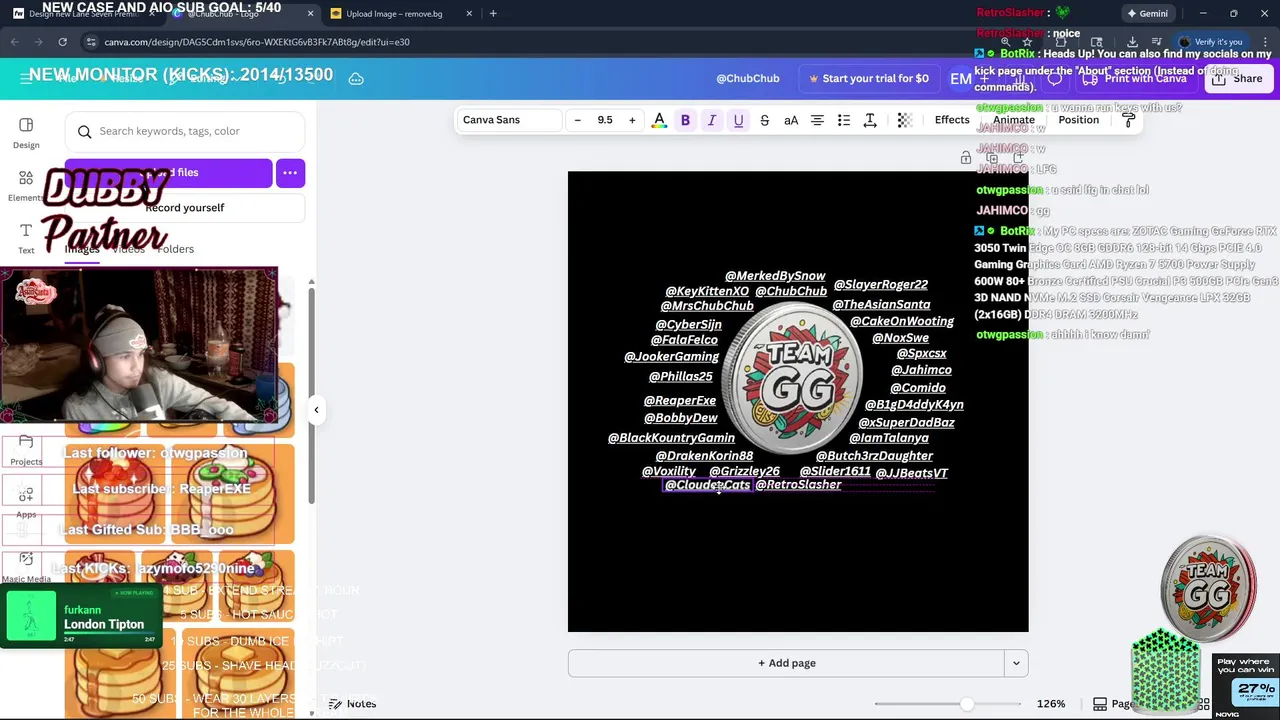The height and width of the screenshot is (720, 1280).
Task: Toggle uppercase text (aA)
Action: coord(791,120)
